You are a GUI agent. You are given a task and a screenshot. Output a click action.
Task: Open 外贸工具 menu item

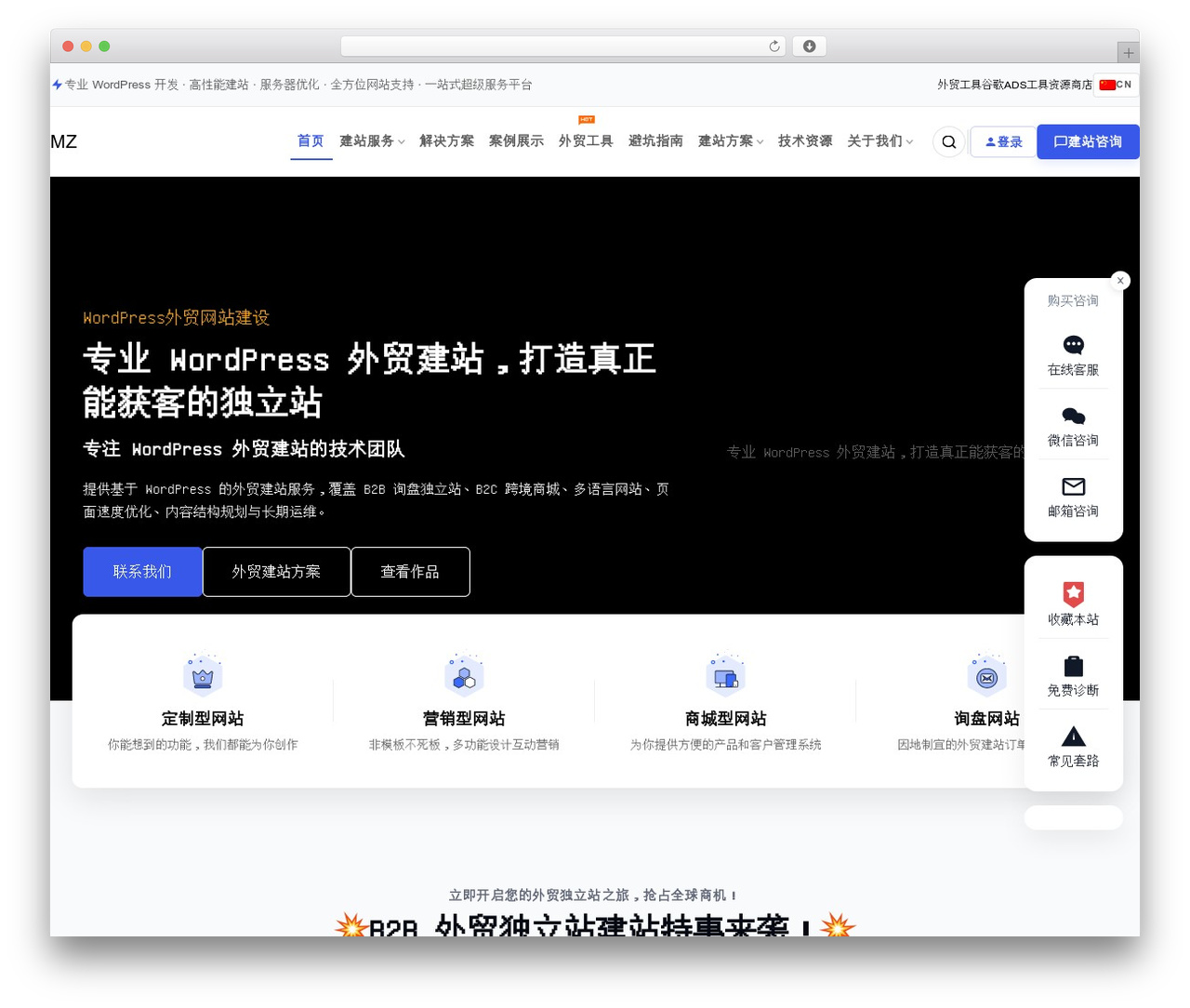click(586, 141)
